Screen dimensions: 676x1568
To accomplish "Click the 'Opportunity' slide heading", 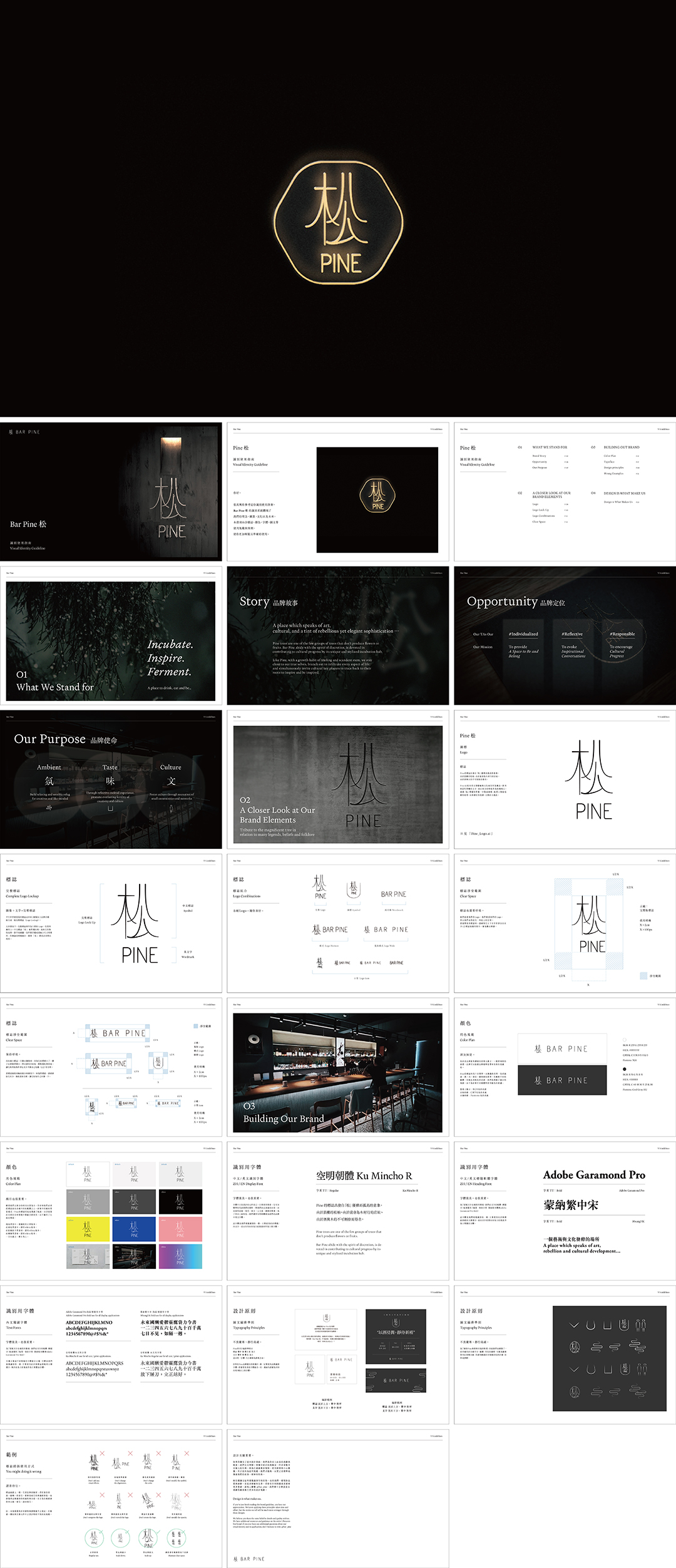I will pyautogui.click(x=502, y=602).
